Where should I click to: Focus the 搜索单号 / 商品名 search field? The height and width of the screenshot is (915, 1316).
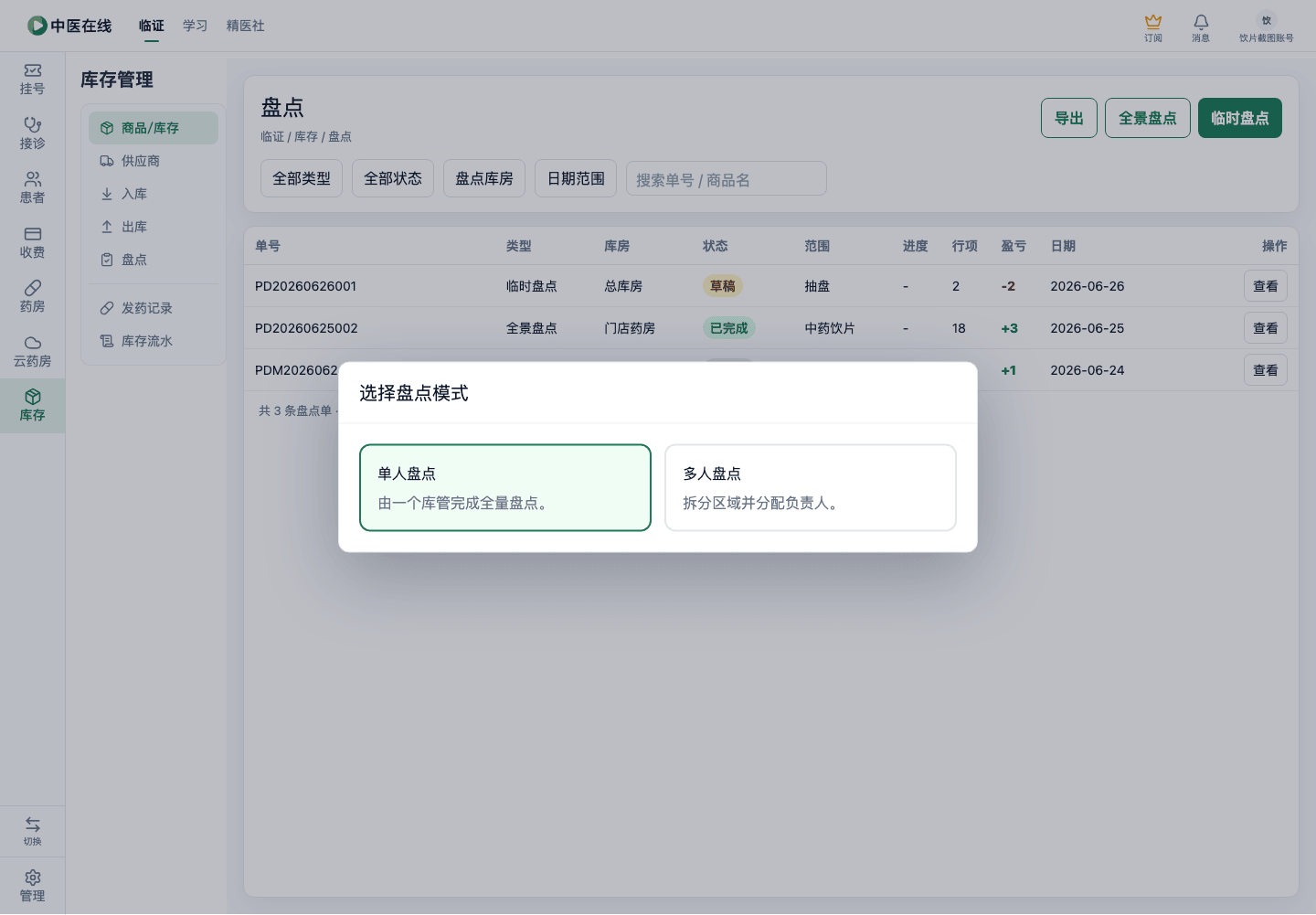pos(727,179)
